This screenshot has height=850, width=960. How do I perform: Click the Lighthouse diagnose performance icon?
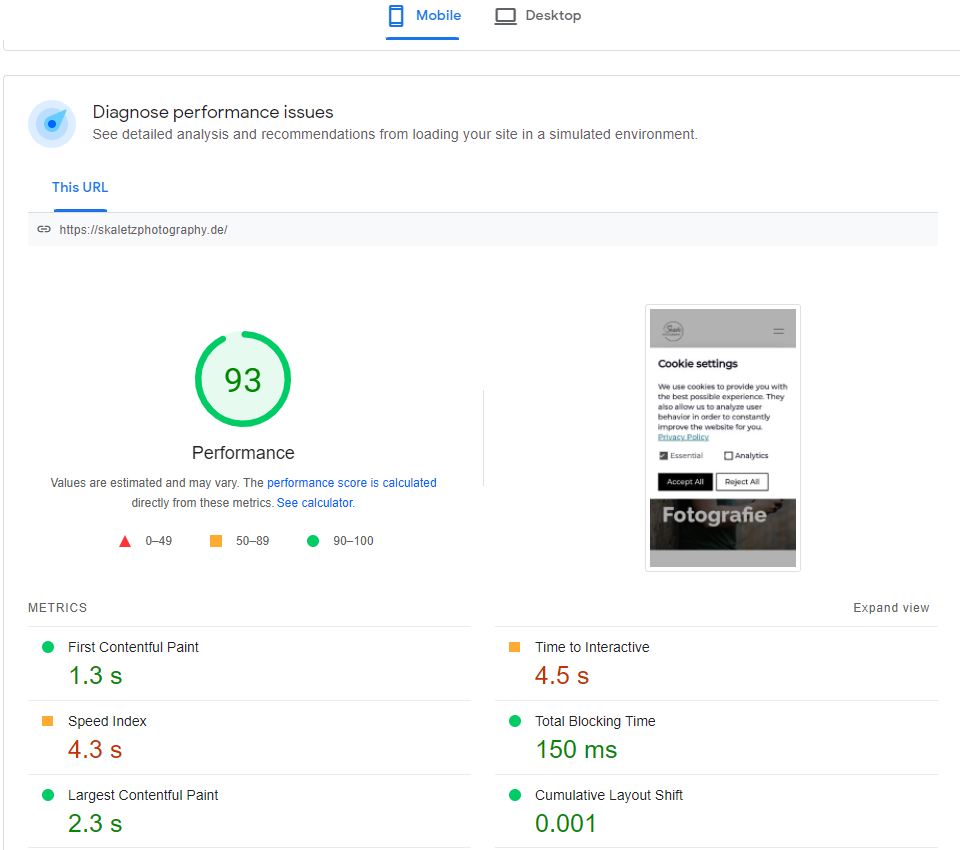point(52,124)
